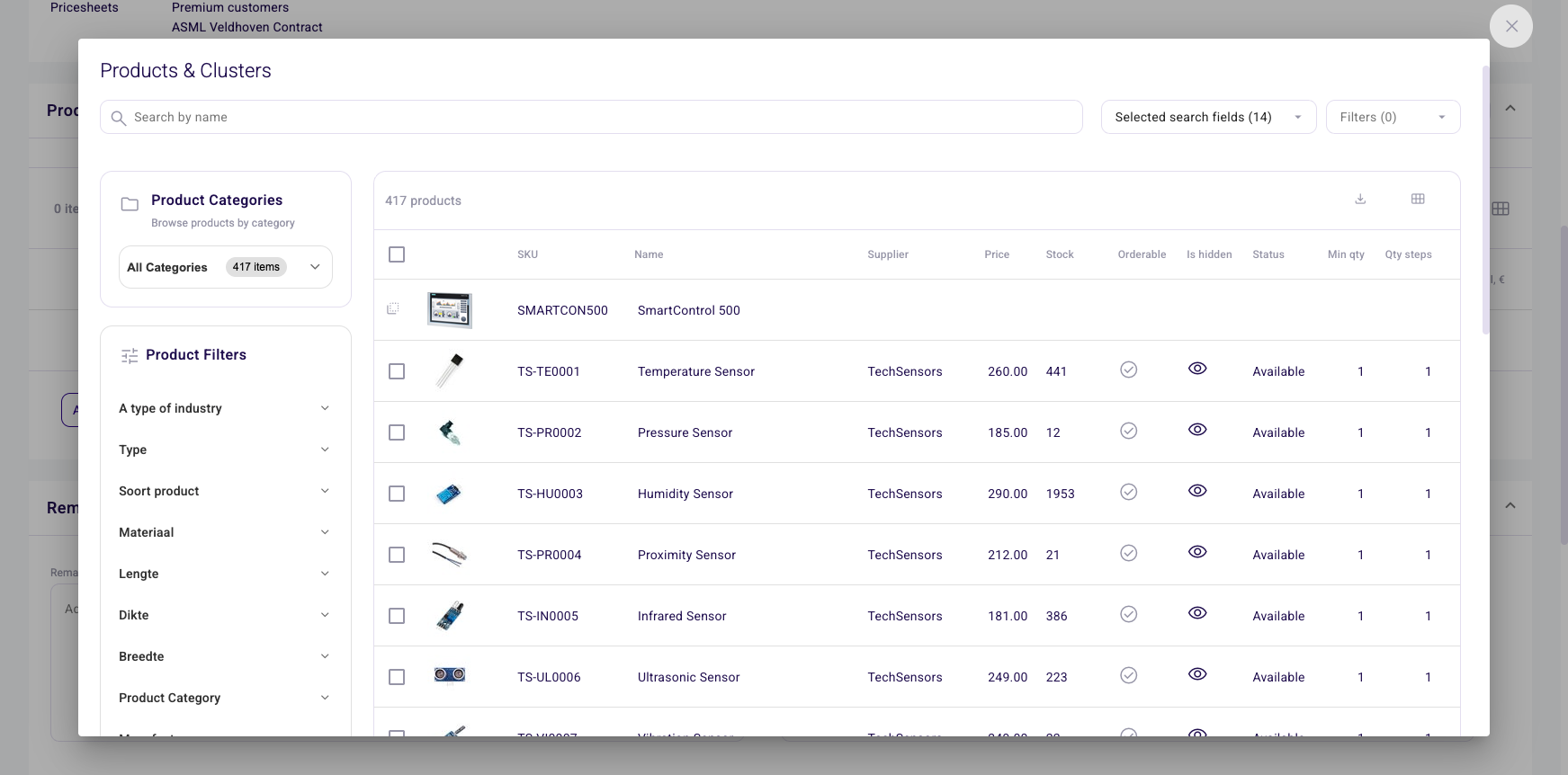Expand the Breedte filter
This screenshot has height=775, width=1568.
225,656
